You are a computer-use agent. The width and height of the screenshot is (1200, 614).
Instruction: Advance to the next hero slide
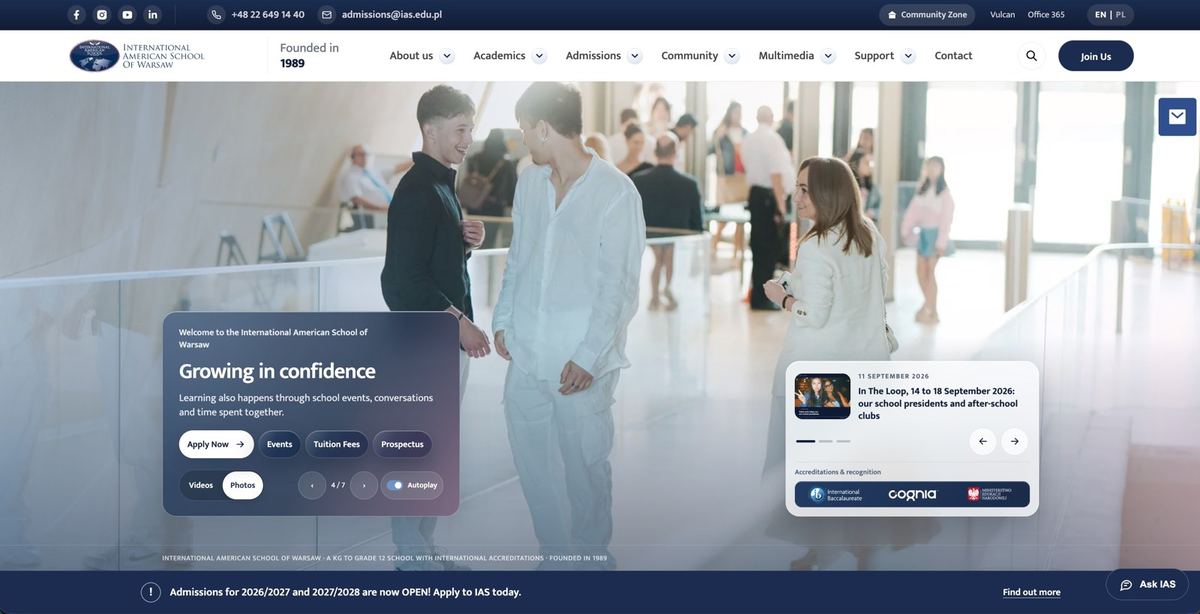[x=364, y=485]
